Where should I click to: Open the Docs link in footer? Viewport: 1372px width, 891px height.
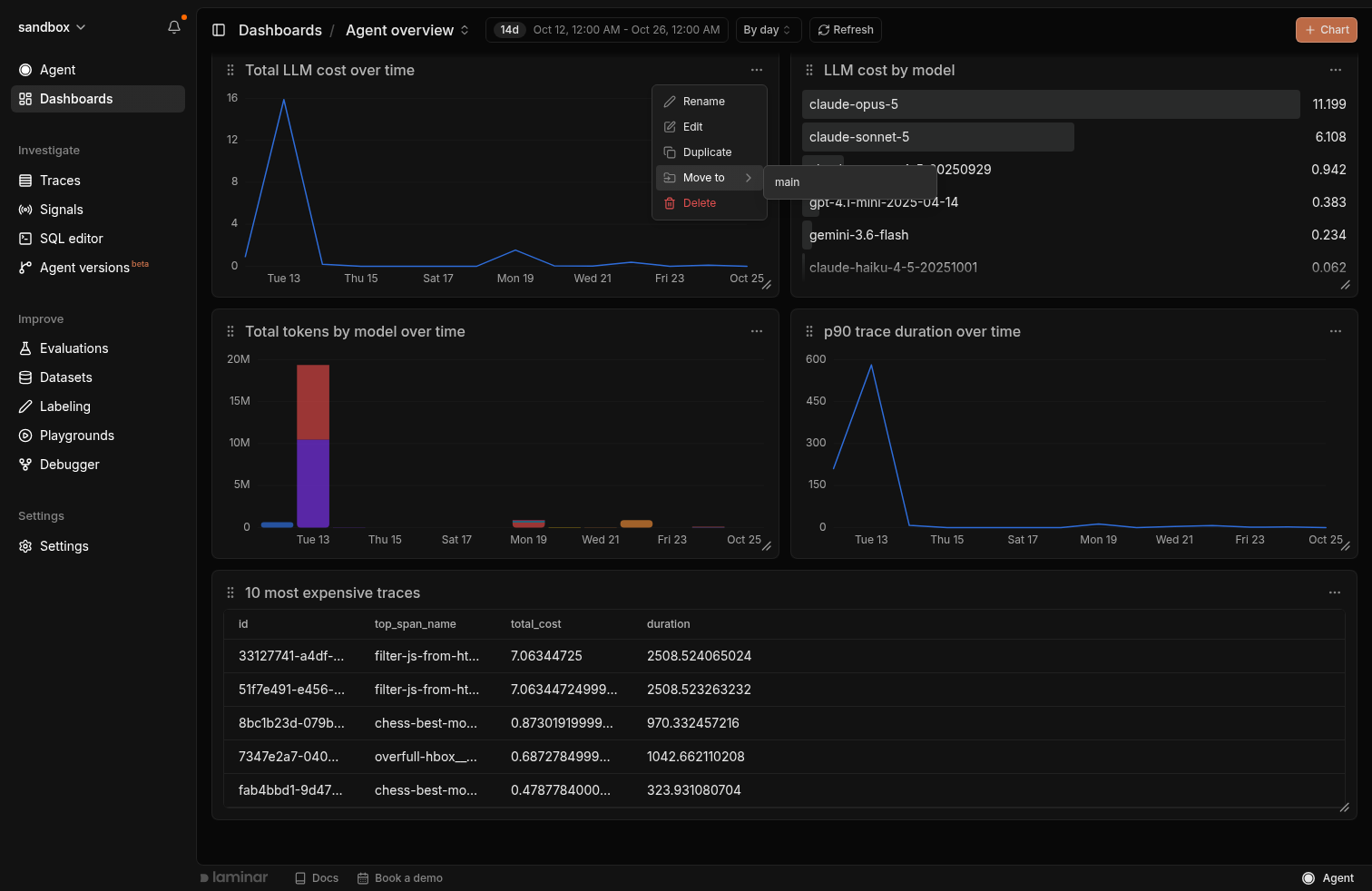coord(317,878)
